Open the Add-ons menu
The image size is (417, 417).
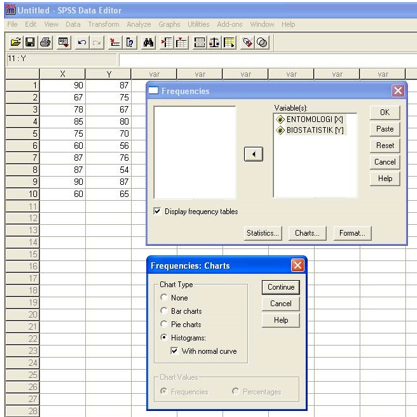(x=230, y=24)
